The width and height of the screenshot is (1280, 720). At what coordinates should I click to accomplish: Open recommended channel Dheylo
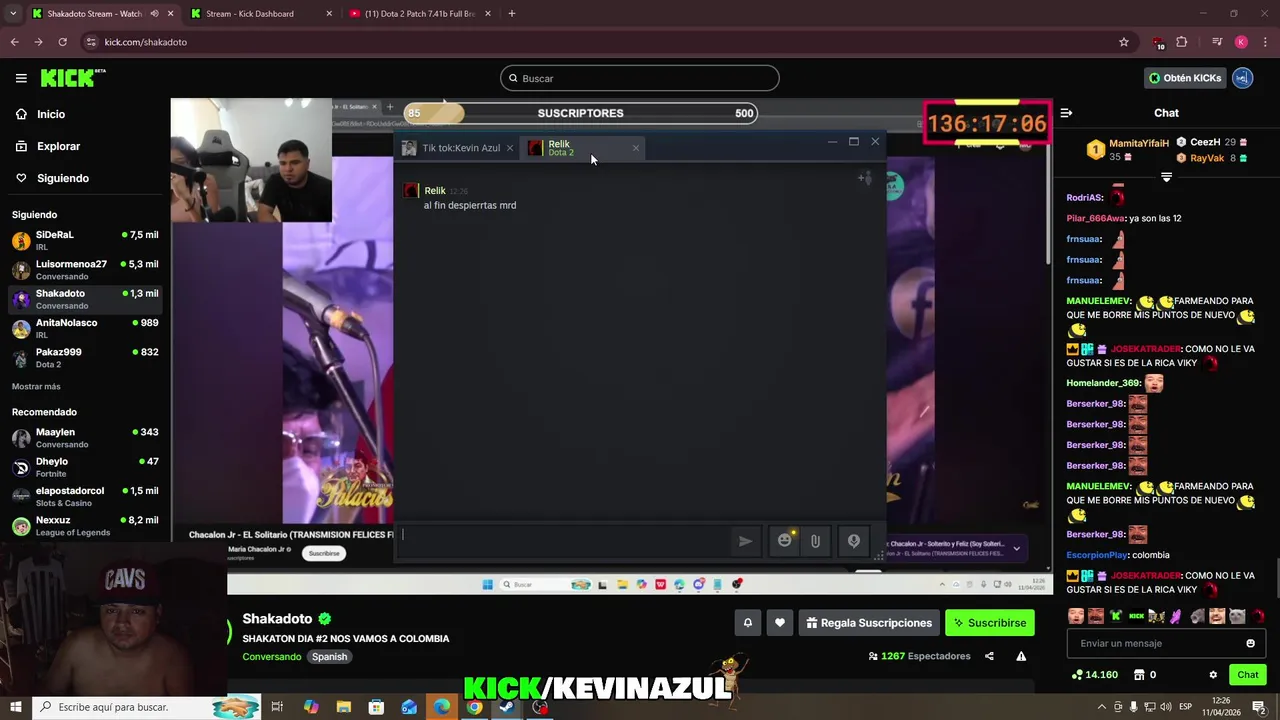click(85, 466)
